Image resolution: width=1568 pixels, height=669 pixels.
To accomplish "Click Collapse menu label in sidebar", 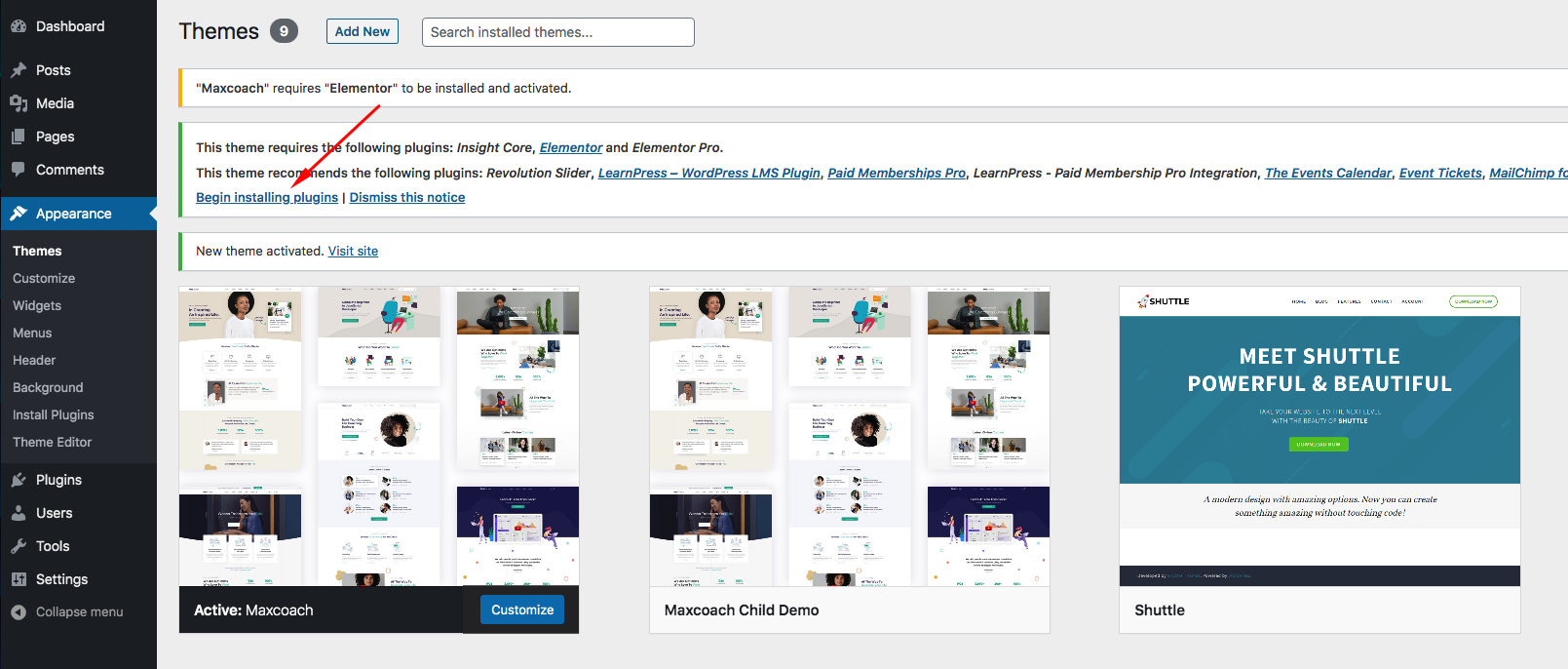I will (80, 612).
